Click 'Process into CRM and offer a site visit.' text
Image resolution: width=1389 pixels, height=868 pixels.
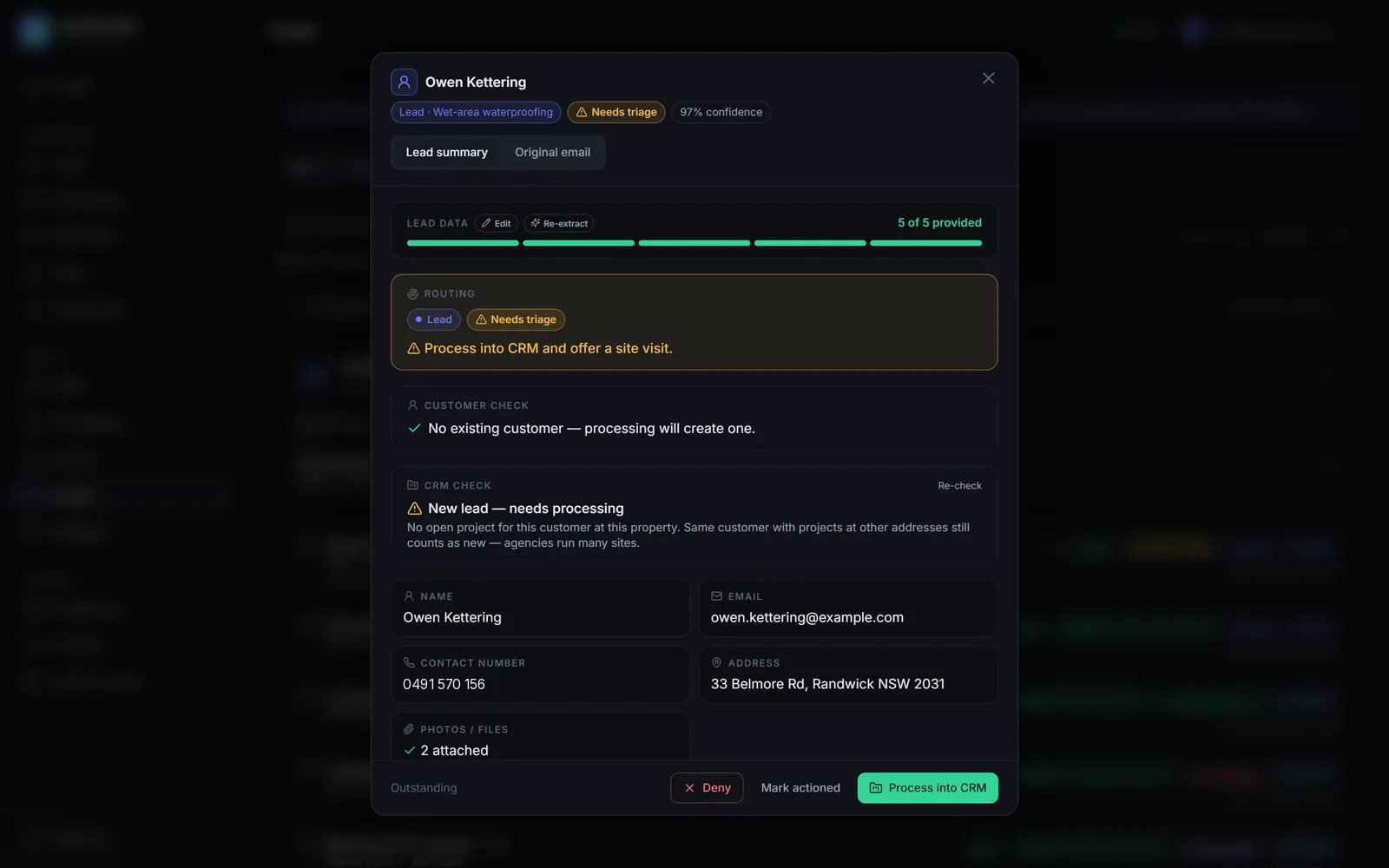click(x=549, y=348)
